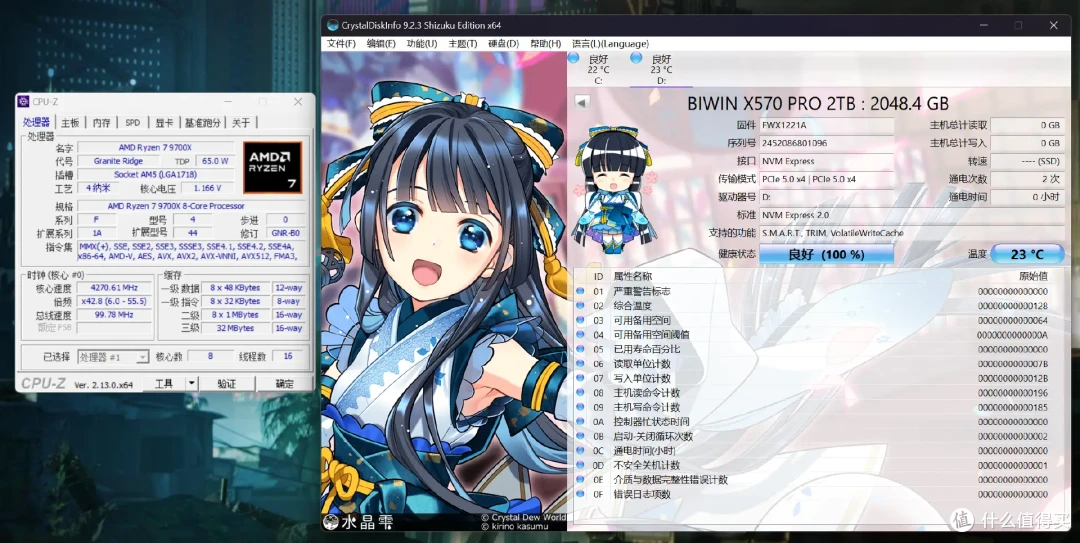
Task: Click the BIWIN X570 PRO 2TB title
Action: [x=818, y=103]
